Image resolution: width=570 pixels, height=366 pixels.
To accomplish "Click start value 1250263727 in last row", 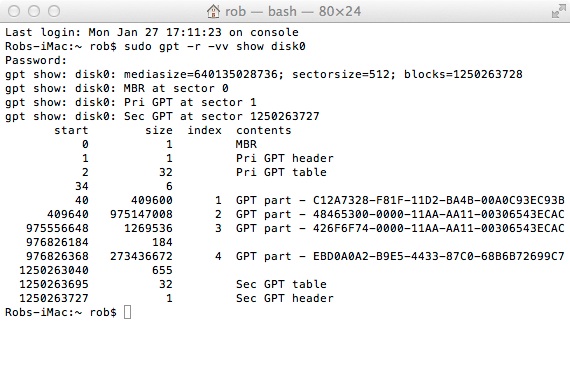I will [x=54, y=298].
